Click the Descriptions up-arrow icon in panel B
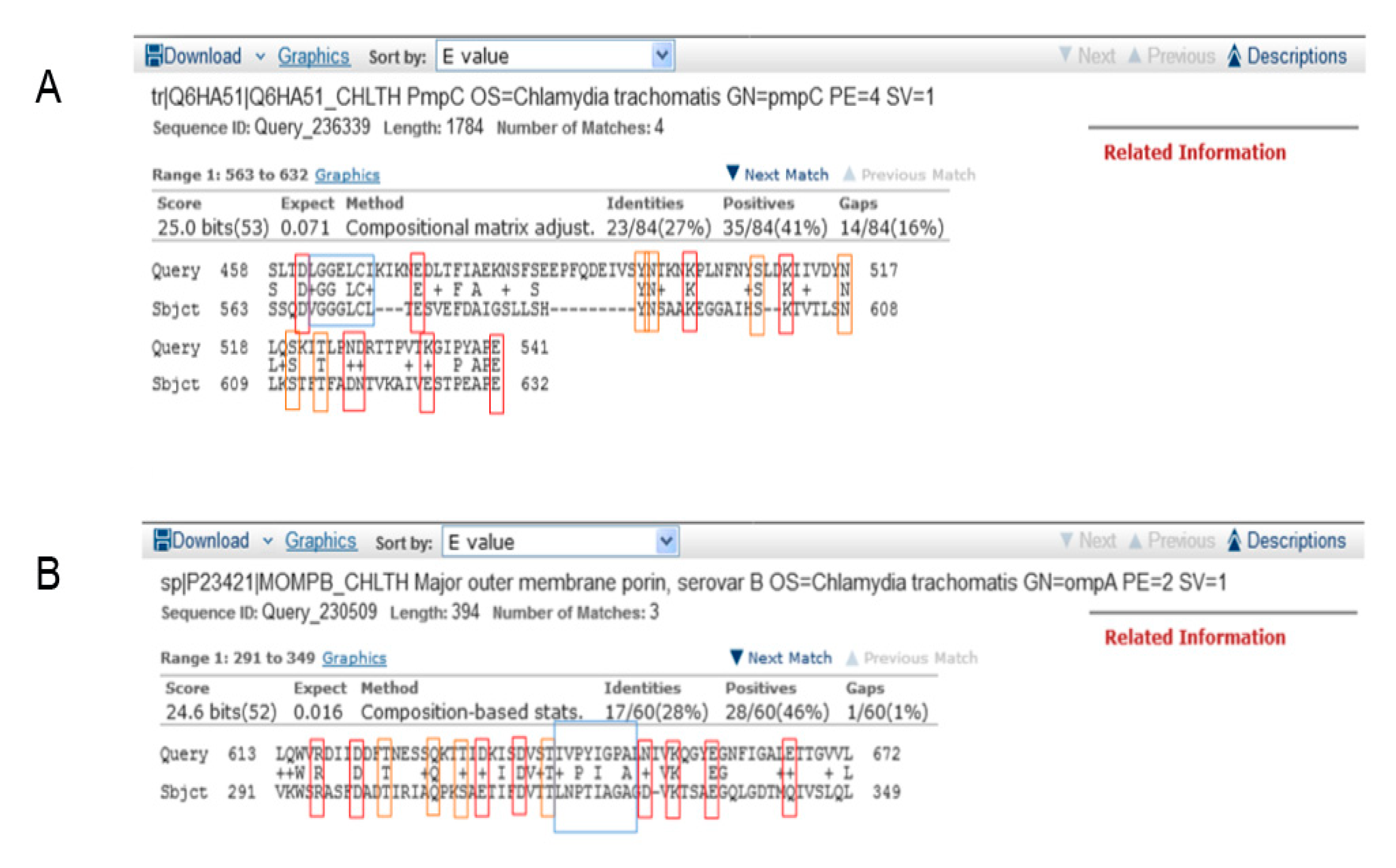This screenshot has height=868, width=1396. coord(1234,540)
